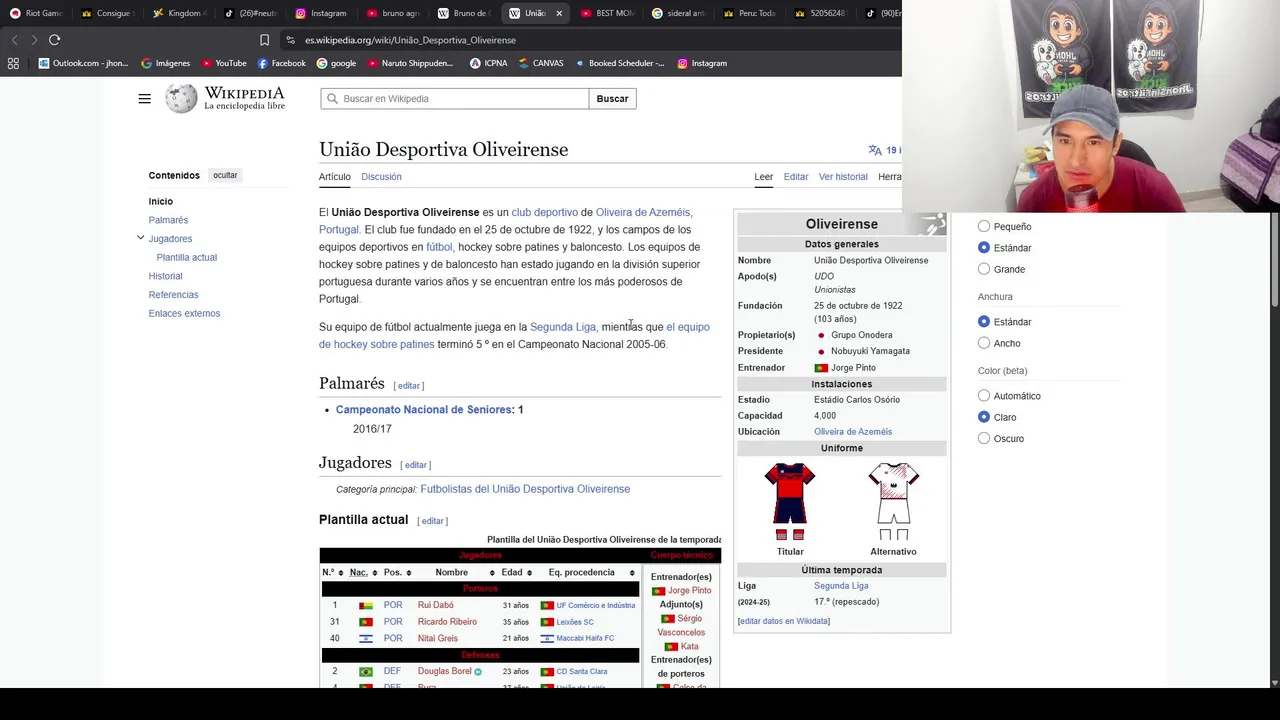1280x720 pixels.
Task: Select the Pequeño text size option
Action: [984, 226]
